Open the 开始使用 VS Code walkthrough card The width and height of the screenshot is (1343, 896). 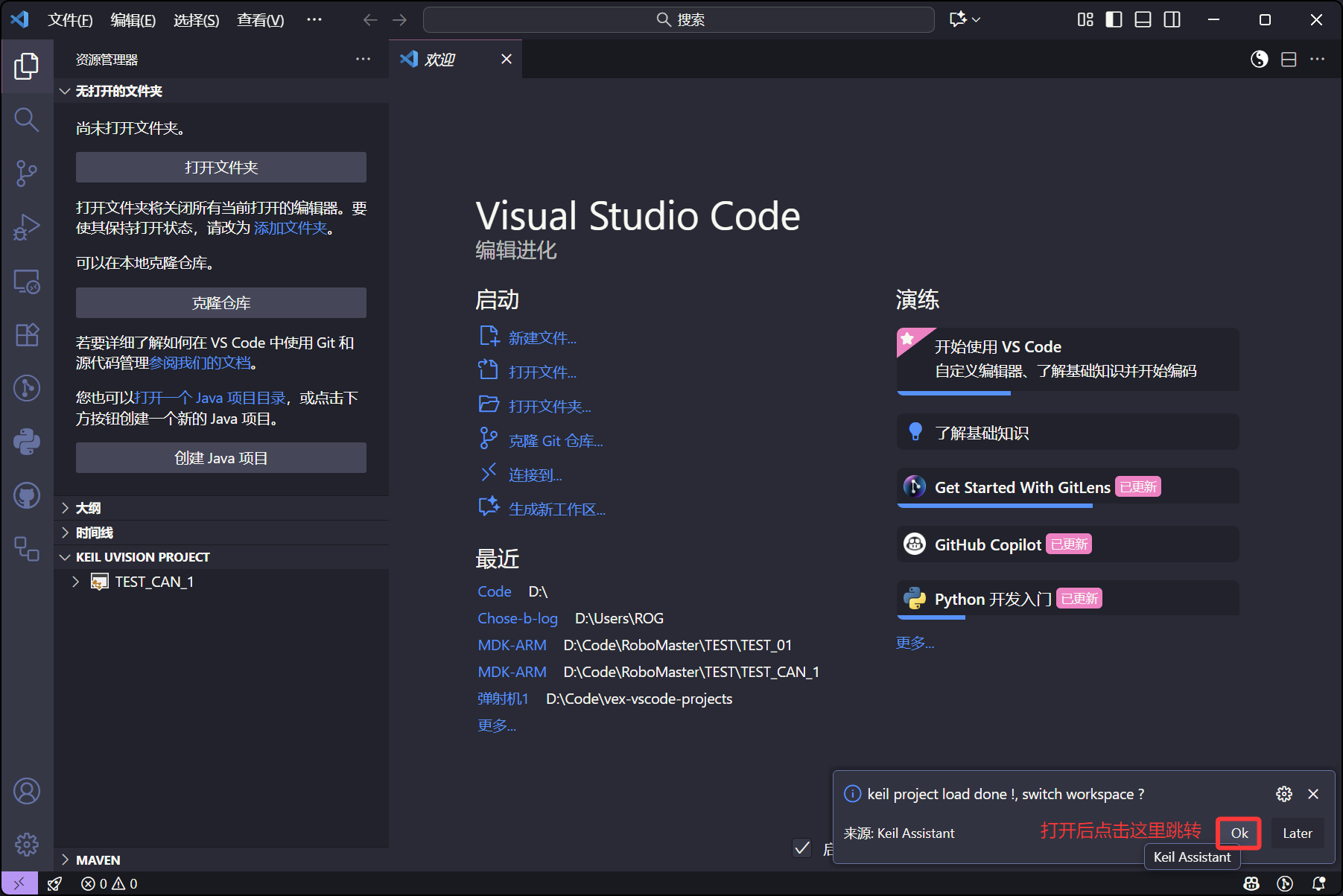pyautogui.click(x=1067, y=359)
